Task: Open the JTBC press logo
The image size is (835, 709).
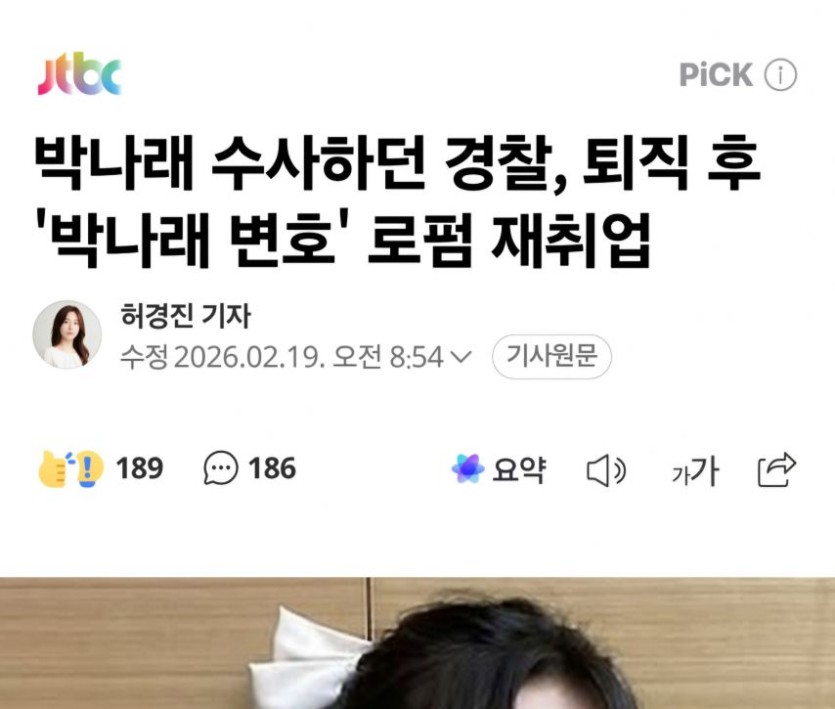Action: coord(79,74)
